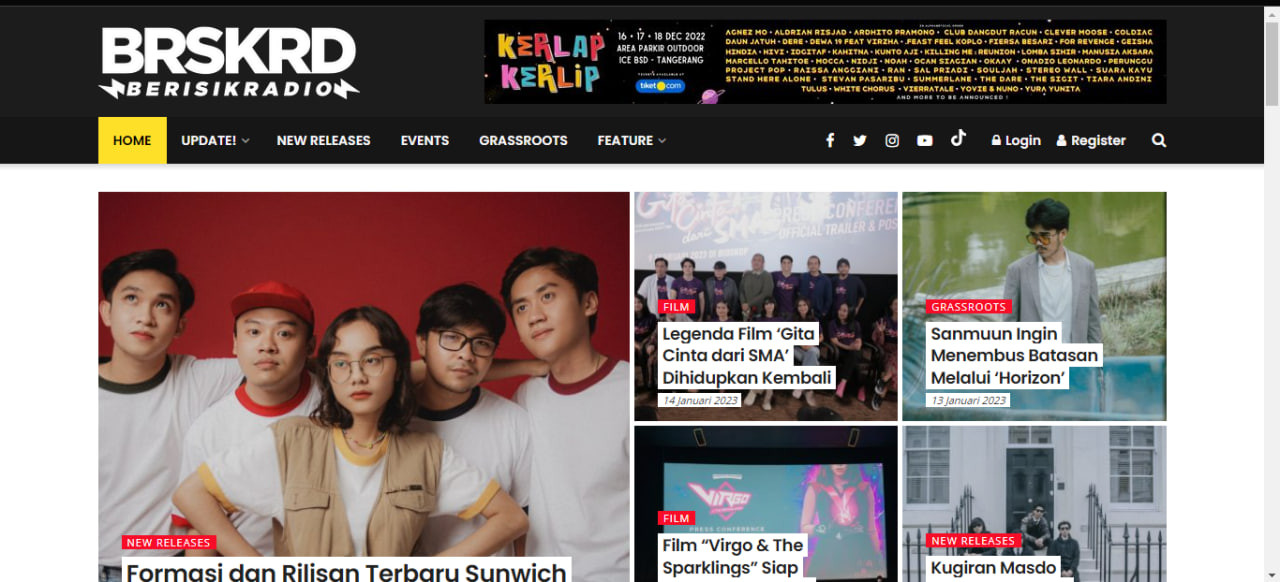This screenshot has width=1280, height=582.
Task: Open the EVENTS menu item
Action: [x=425, y=141]
